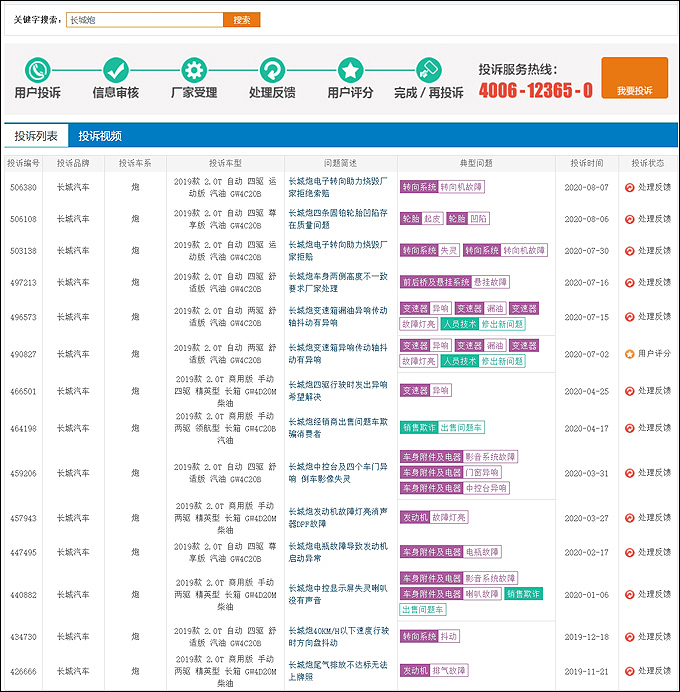Open complaint 长城炮经销商出售问题车欺骗消费者

coord(338,428)
